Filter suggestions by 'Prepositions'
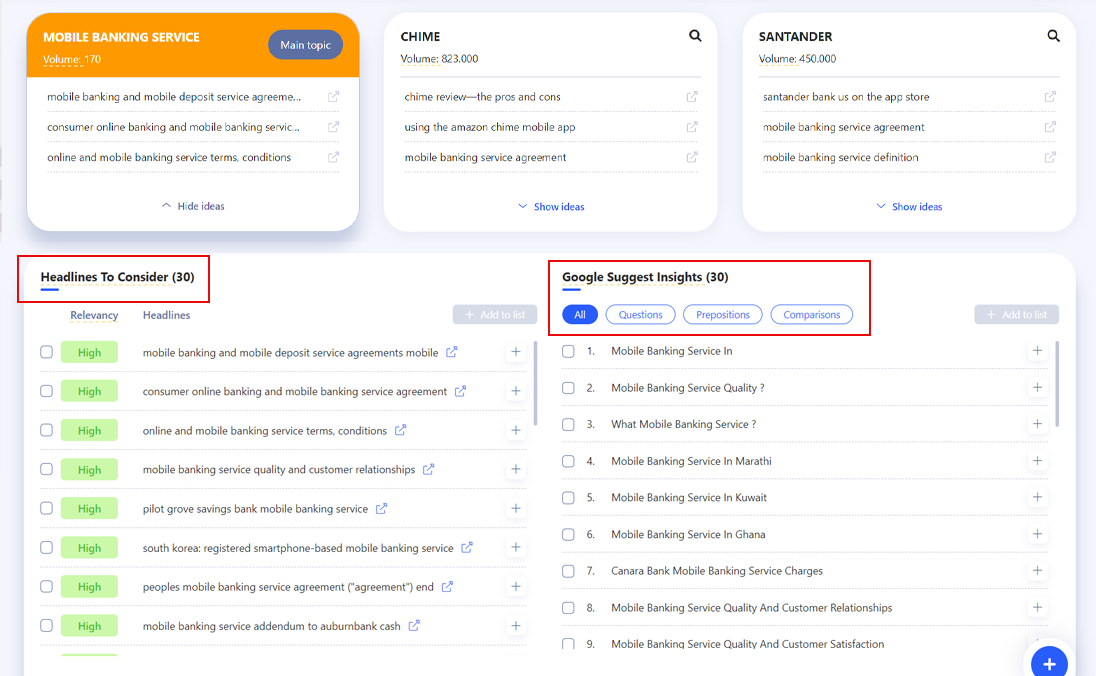The image size is (1096, 676). click(723, 315)
